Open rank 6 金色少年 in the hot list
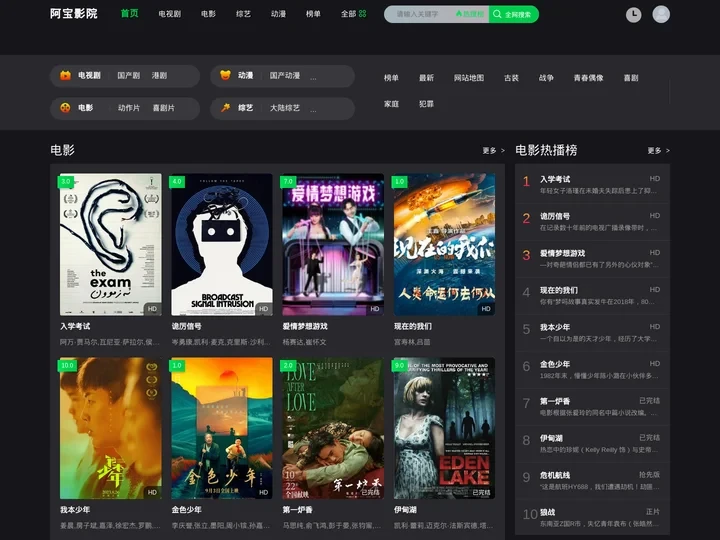Viewport: 720px width, 540px height. pyautogui.click(x=592, y=370)
